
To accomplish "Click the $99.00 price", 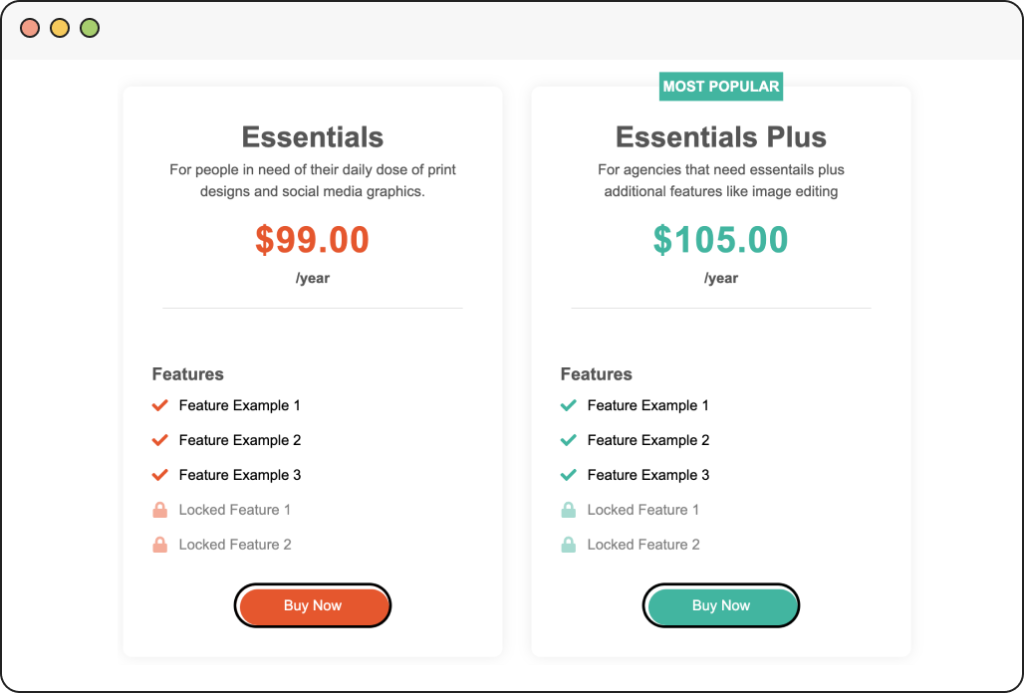I will click(312, 240).
